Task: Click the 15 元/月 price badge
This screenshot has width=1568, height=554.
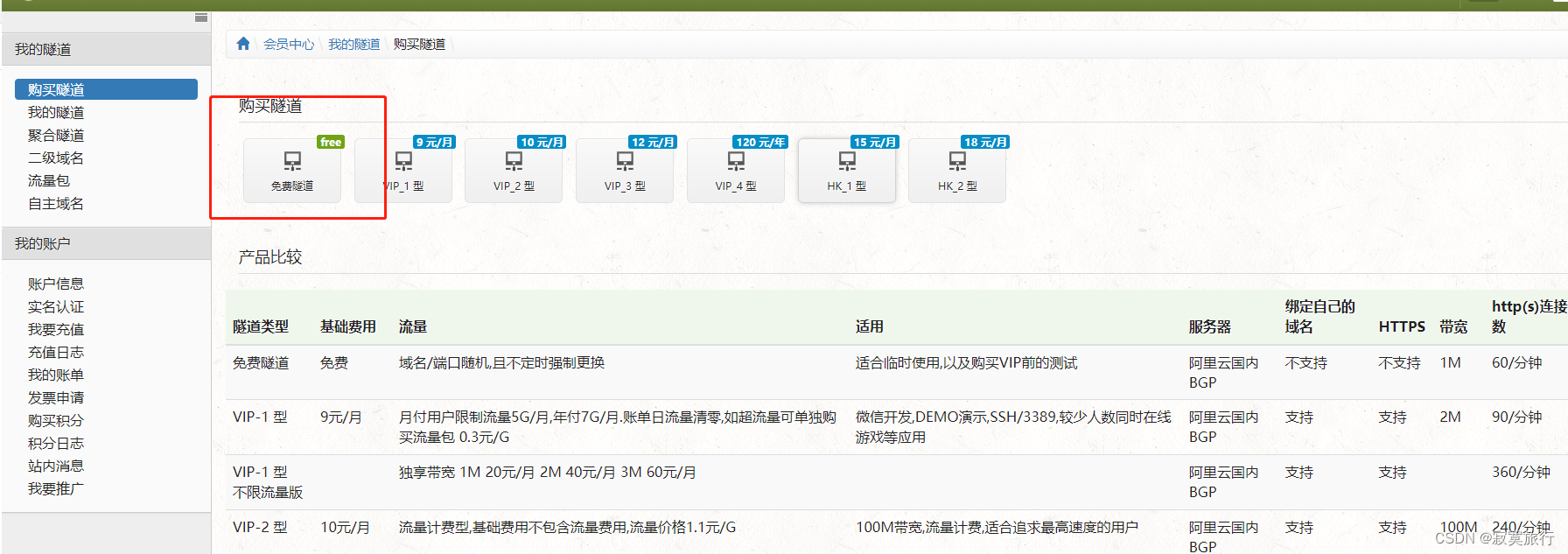Action: (875, 142)
